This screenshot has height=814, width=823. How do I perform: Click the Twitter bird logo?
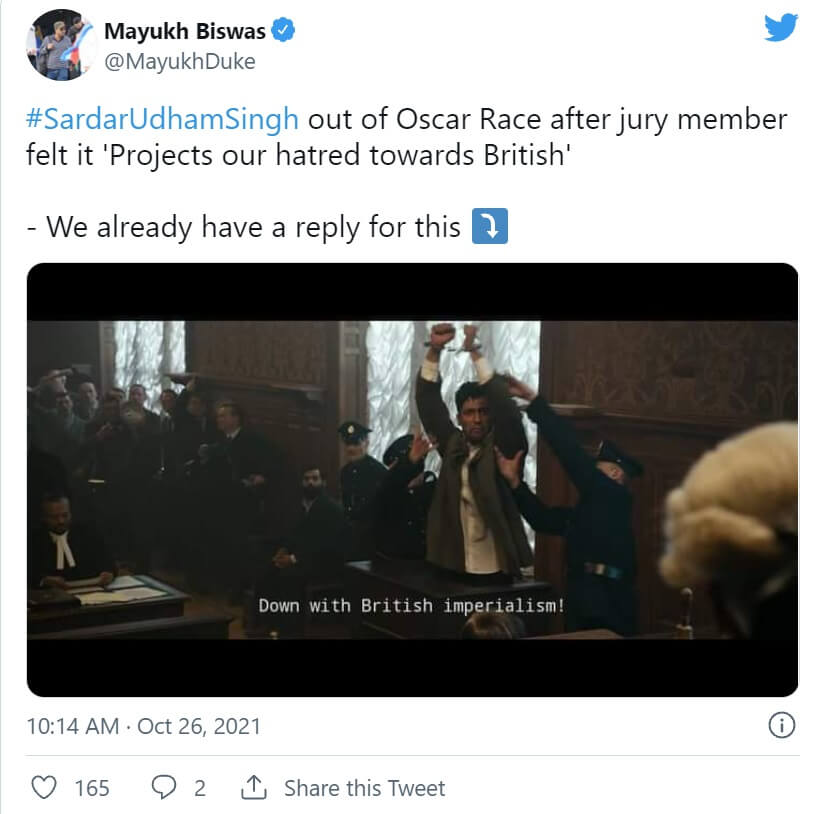pos(781,28)
